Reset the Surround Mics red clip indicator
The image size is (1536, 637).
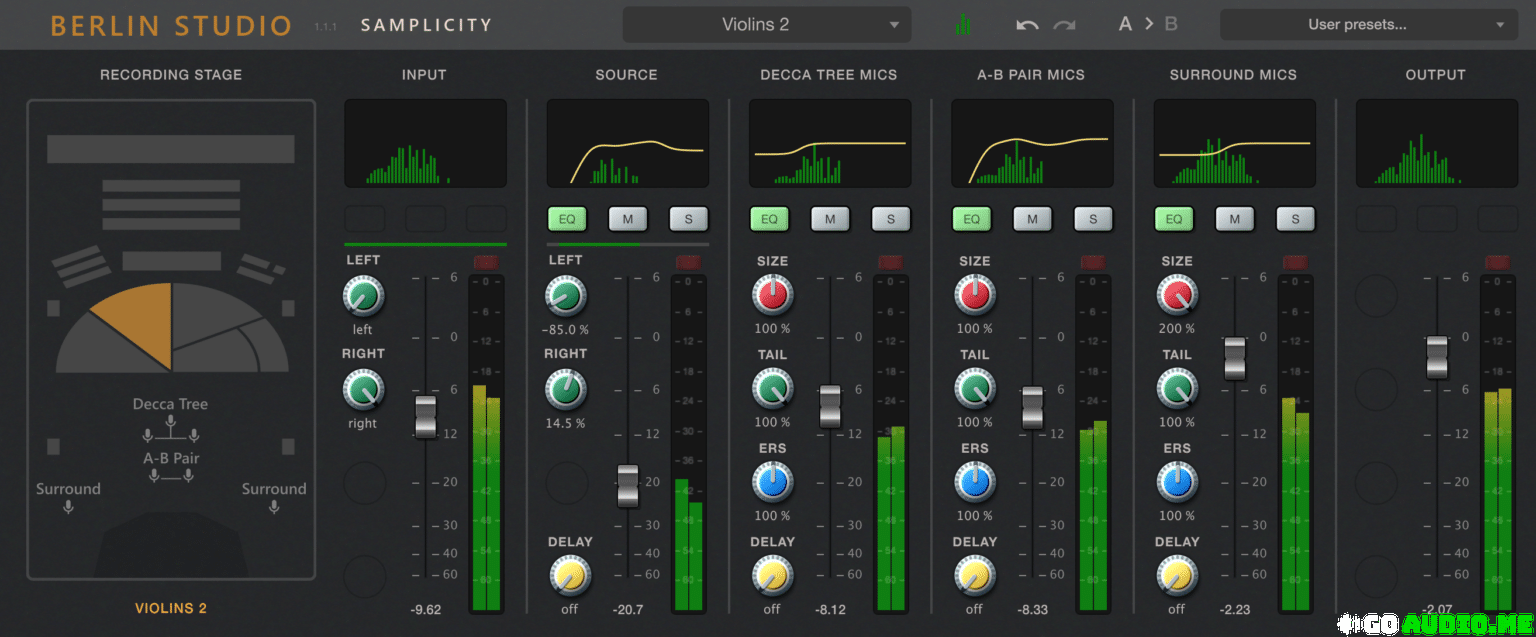1295,262
